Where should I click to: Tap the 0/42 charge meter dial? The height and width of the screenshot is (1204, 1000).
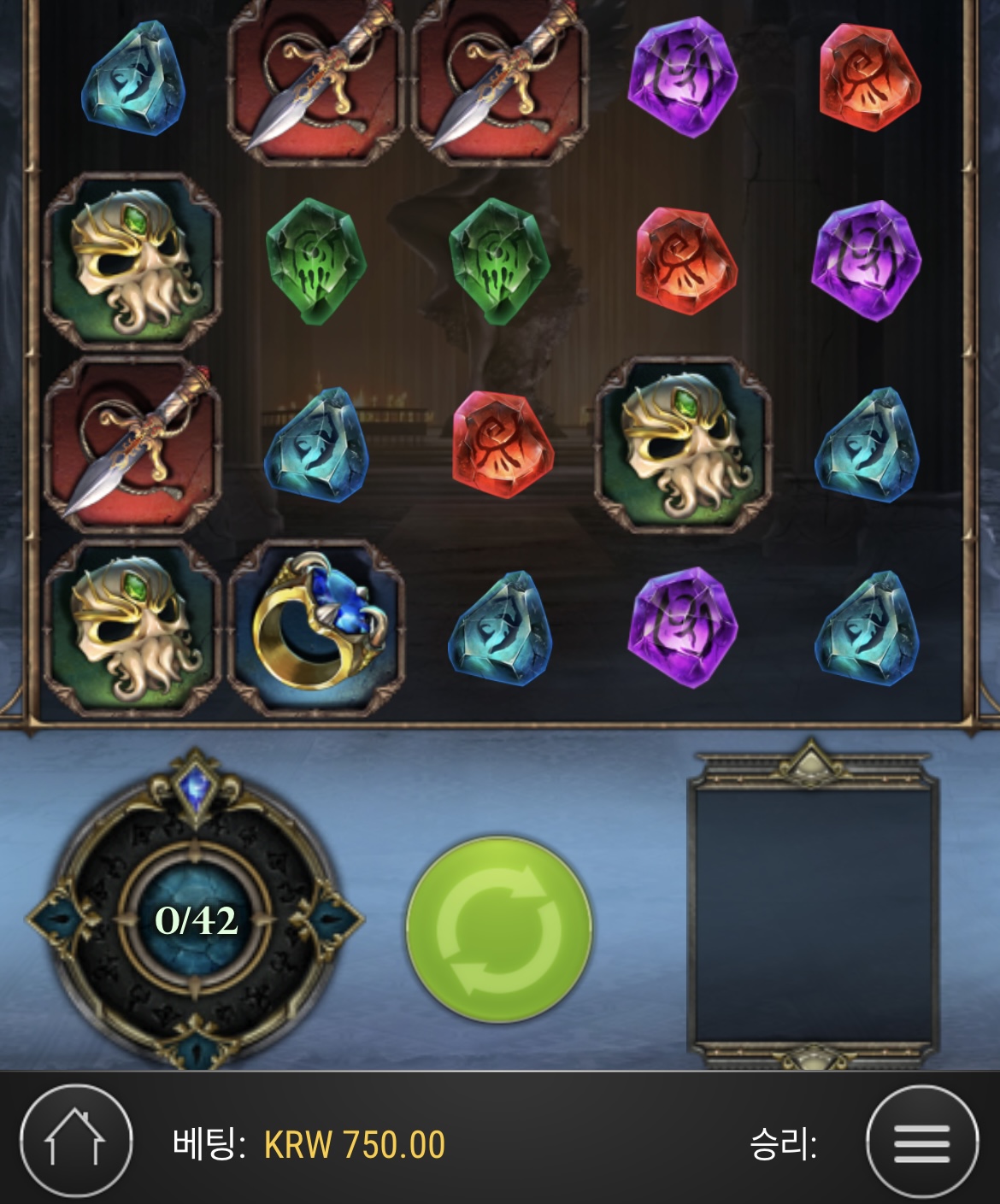(197, 919)
